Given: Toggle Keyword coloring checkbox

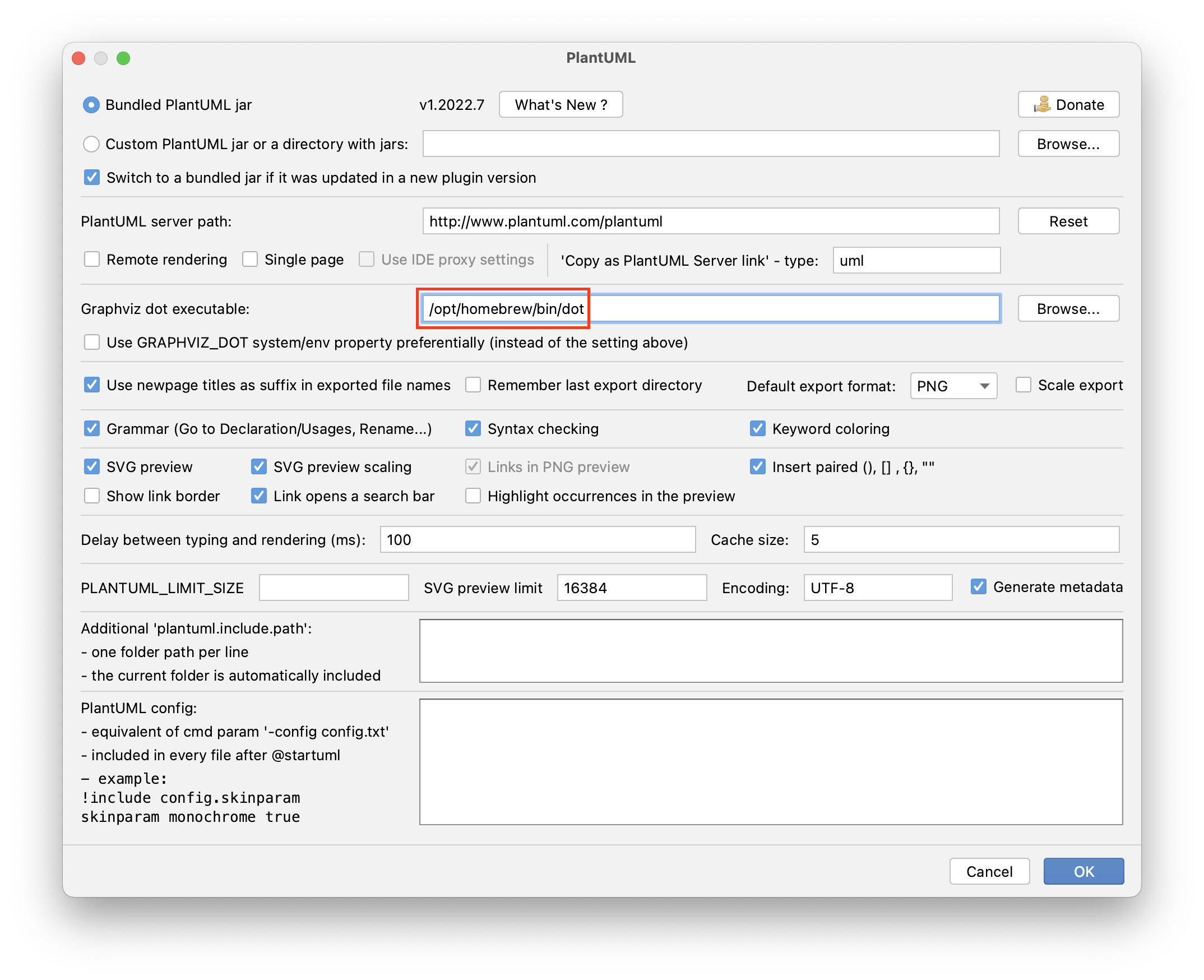Looking at the screenshot, I should click(x=757, y=429).
